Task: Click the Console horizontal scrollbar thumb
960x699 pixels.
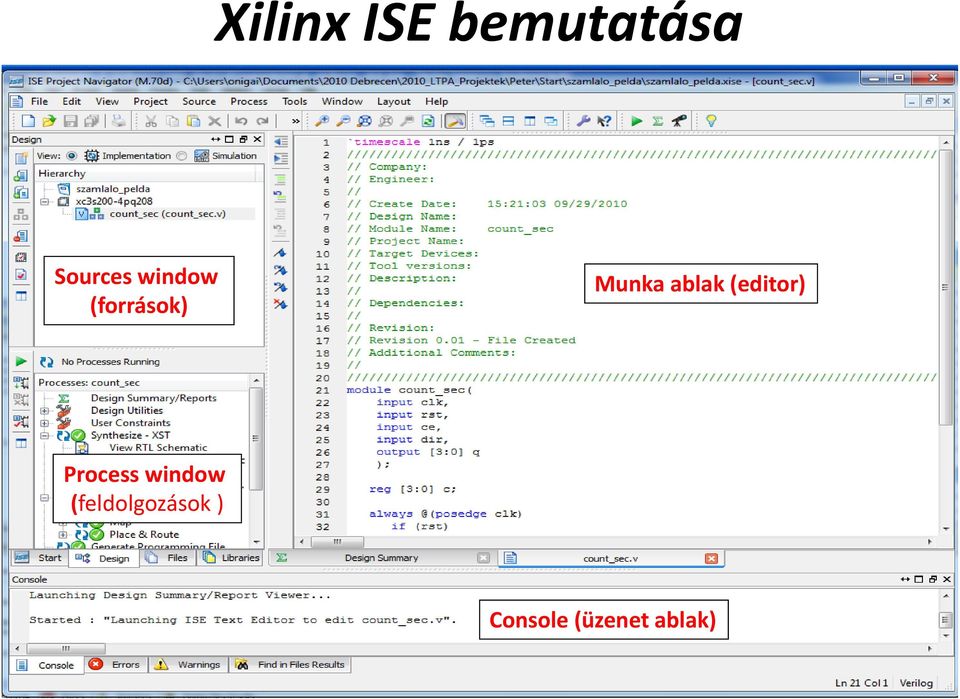Action: point(66,648)
